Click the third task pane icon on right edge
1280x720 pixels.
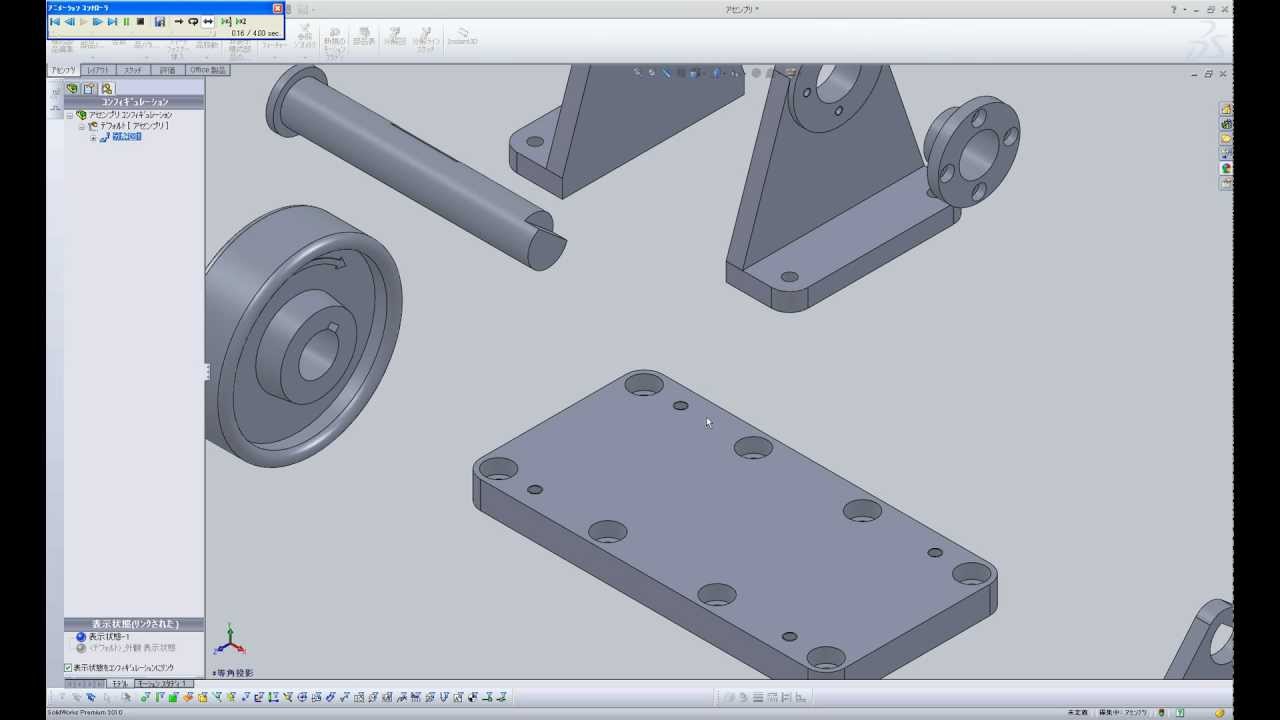click(x=1226, y=138)
